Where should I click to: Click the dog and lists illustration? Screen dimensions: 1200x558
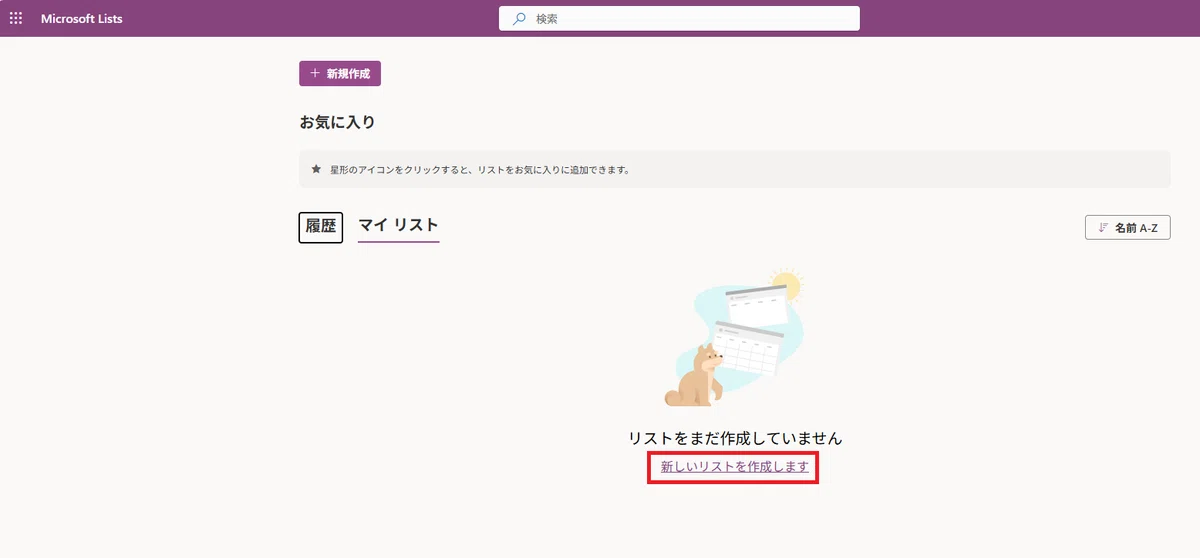click(x=735, y=337)
